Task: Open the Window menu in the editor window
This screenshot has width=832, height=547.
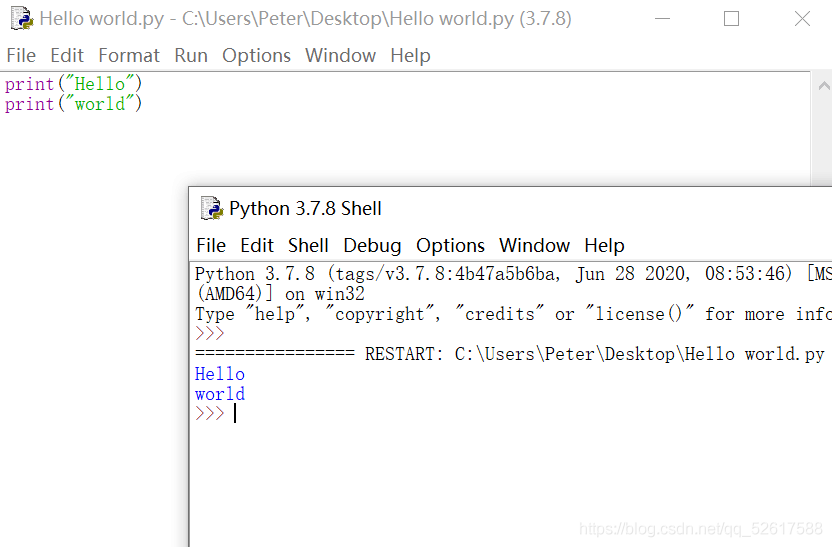Action: (x=340, y=55)
